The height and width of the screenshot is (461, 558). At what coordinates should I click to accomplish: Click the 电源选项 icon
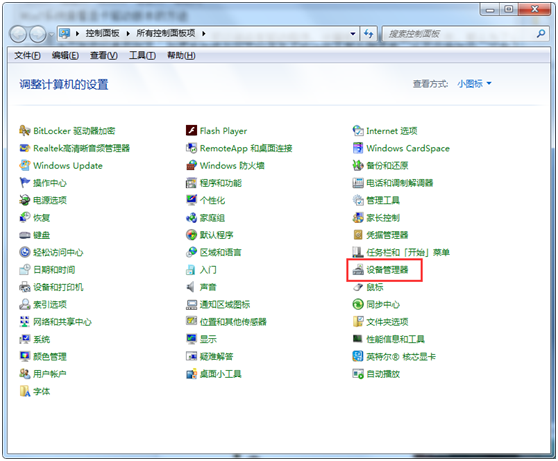coord(24,200)
